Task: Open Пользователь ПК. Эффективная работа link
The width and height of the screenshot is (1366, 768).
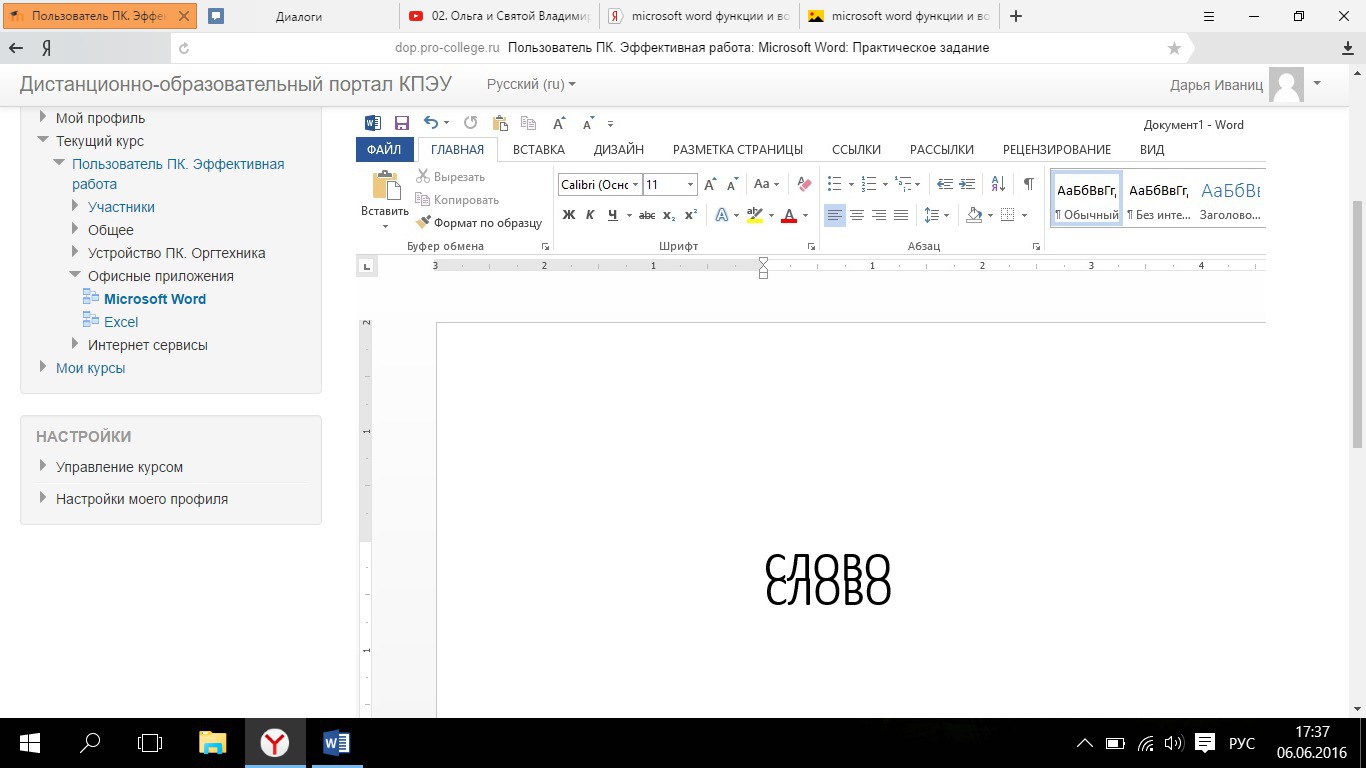Action: 178,174
